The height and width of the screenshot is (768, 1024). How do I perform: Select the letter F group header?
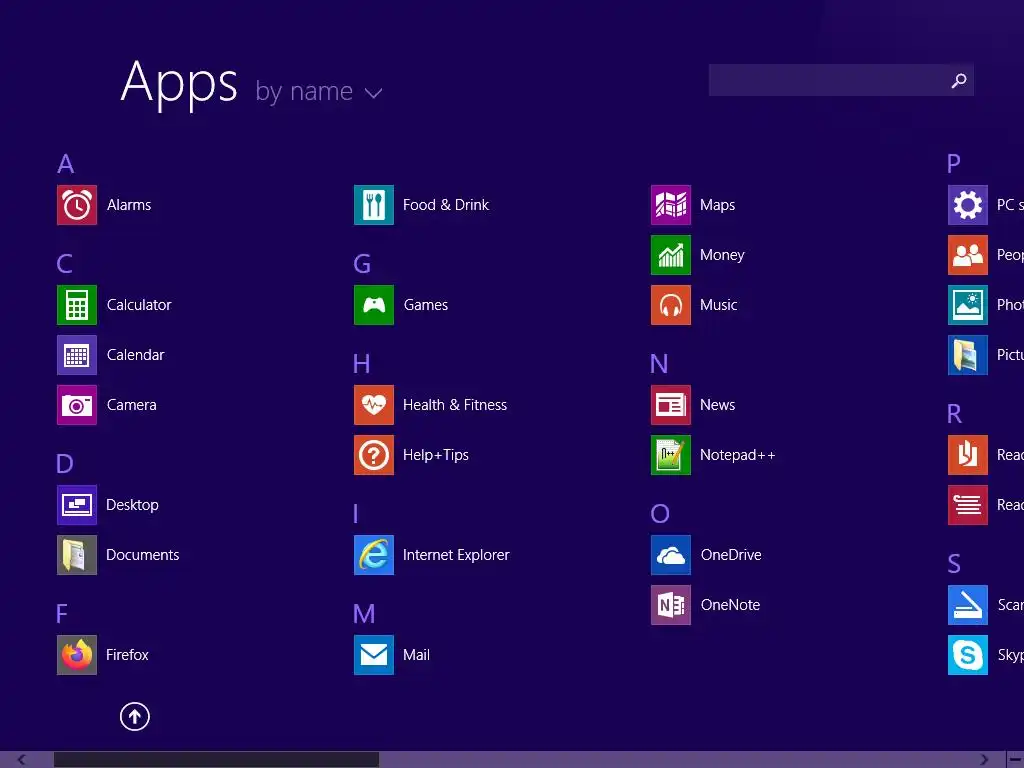62,614
